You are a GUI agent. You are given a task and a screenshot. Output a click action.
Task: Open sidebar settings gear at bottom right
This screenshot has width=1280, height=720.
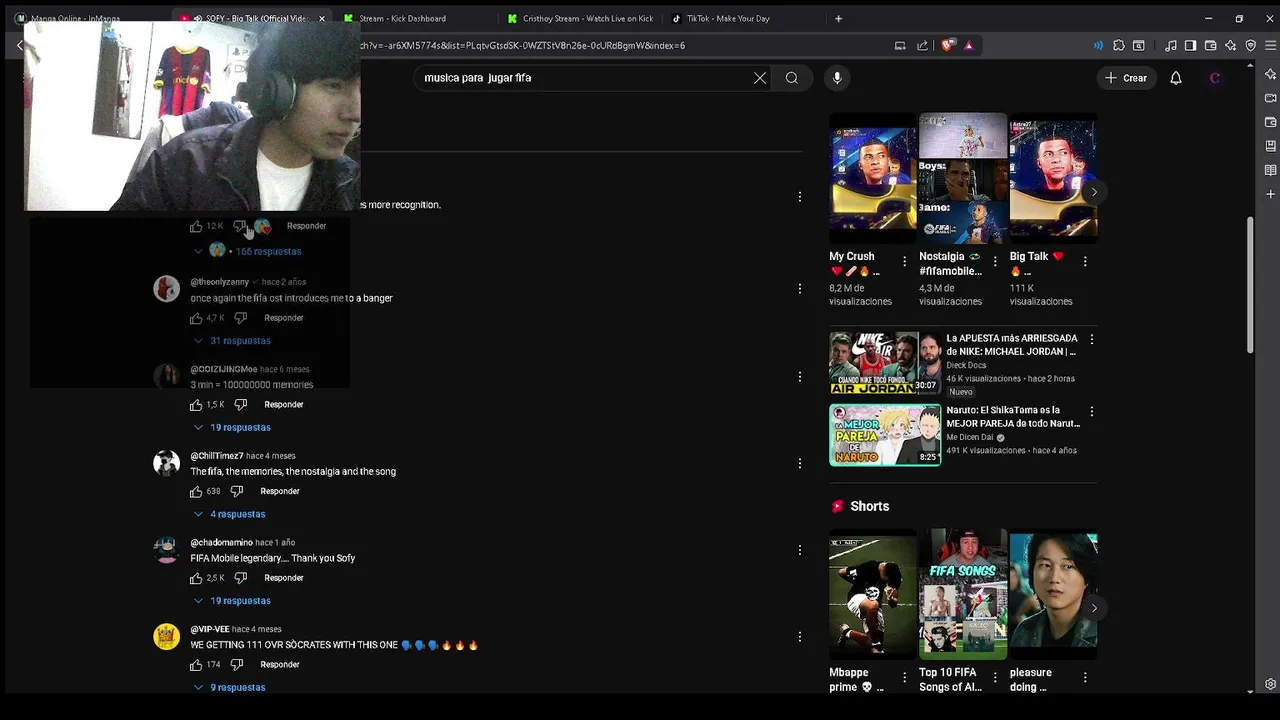pyautogui.click(x=1270, y=684)
